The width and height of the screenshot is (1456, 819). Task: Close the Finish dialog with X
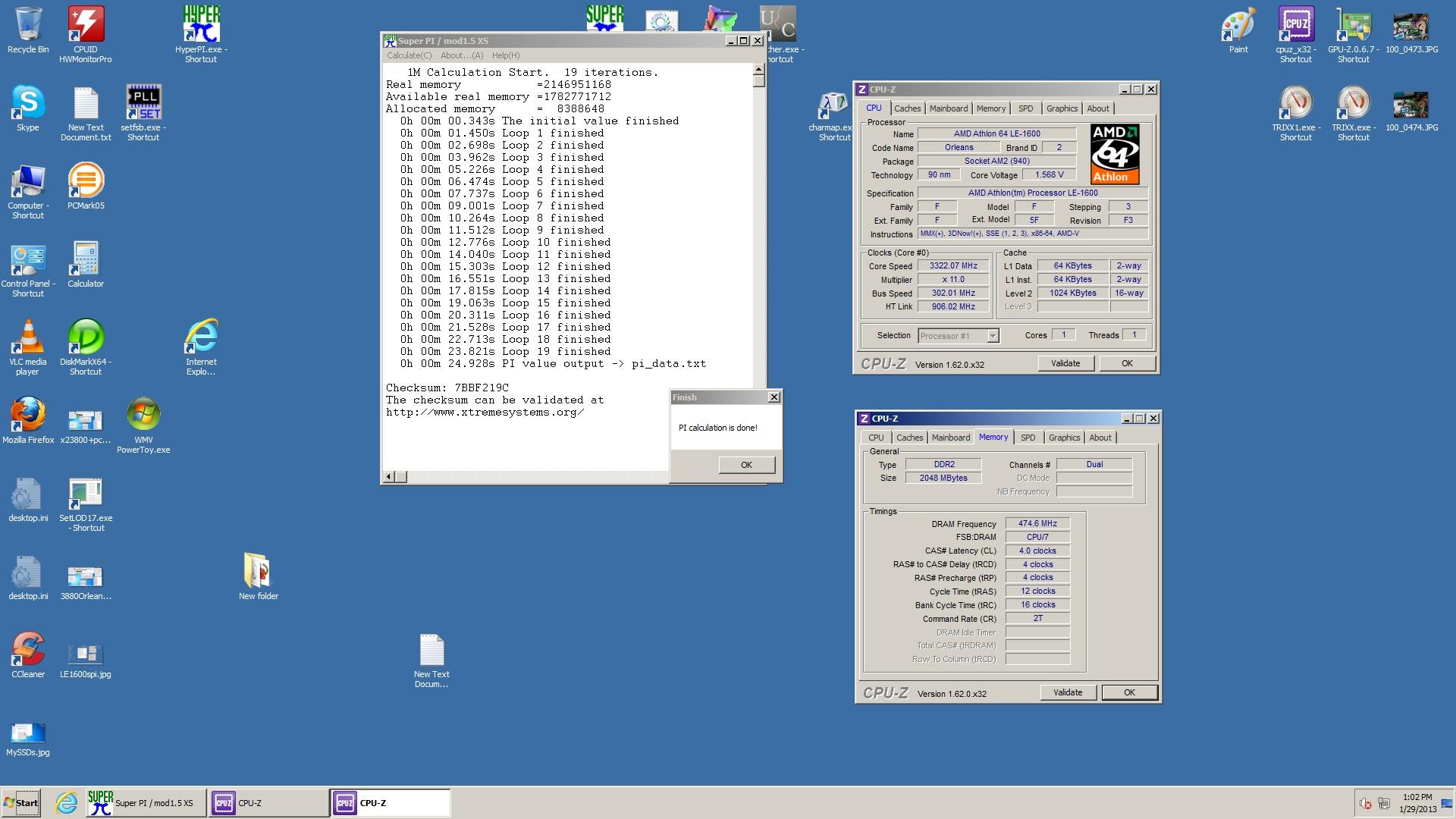(773, 397)
